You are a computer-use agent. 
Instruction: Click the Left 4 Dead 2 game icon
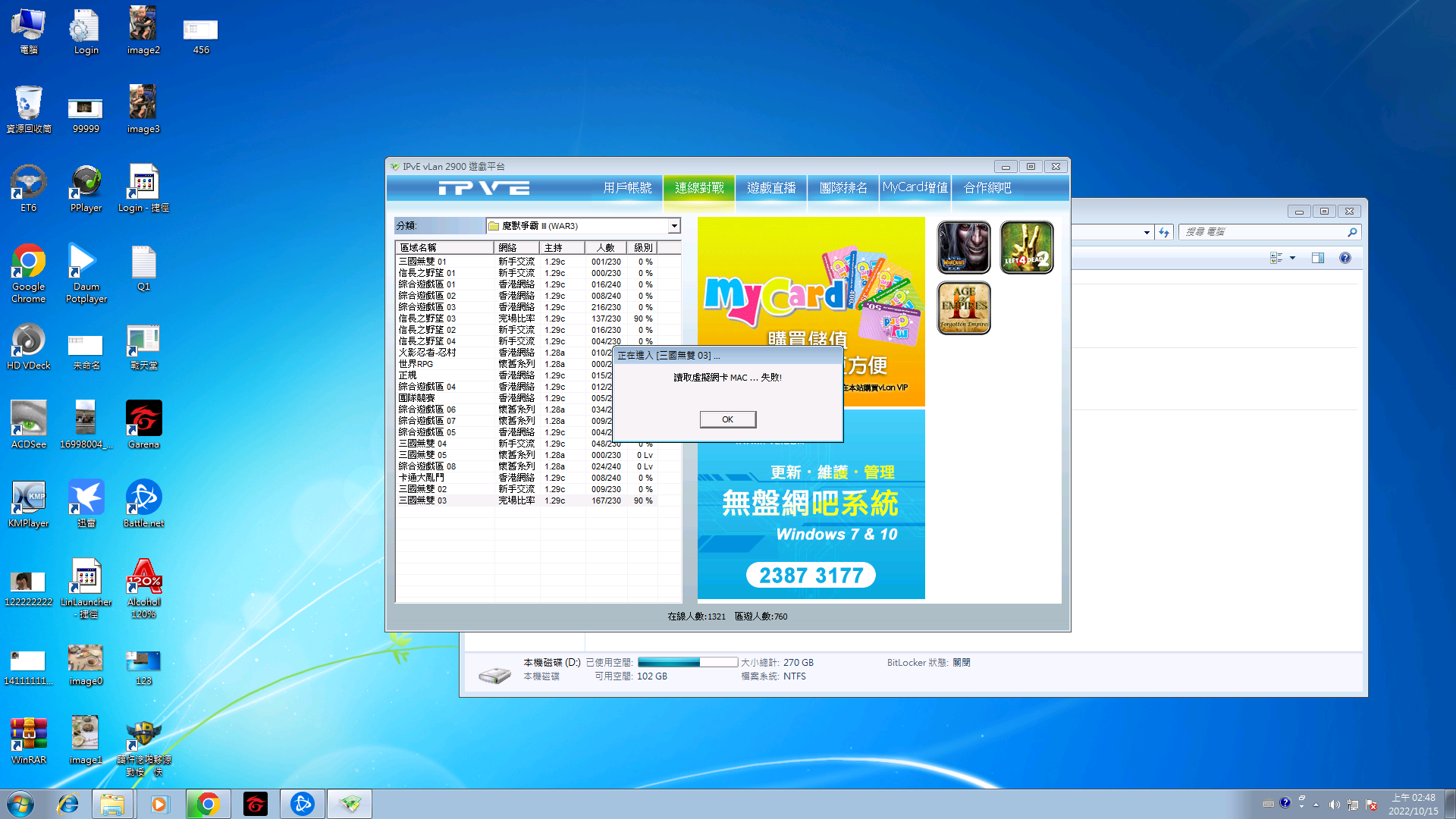pos(1027,247)
